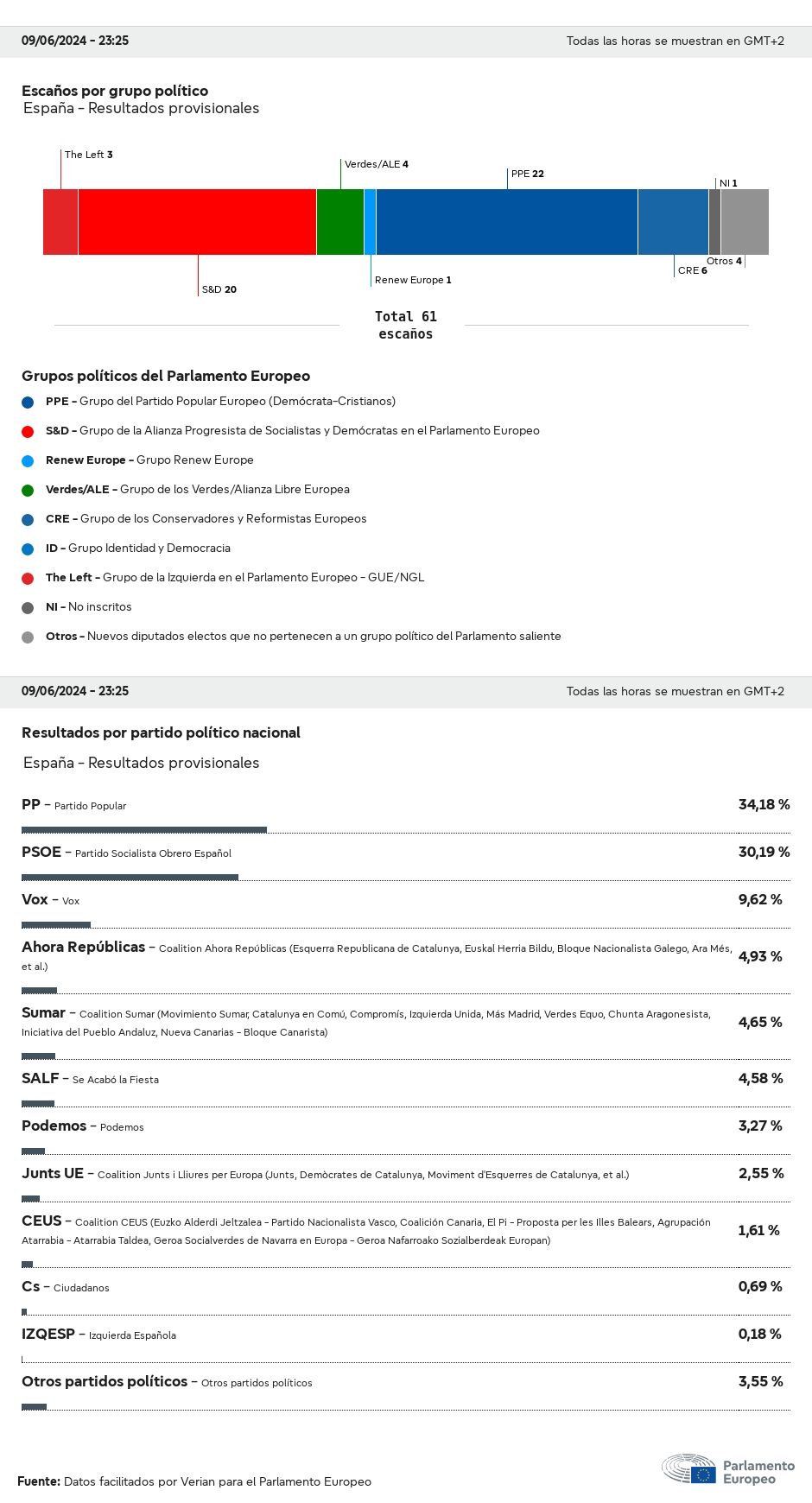Click the red S&D legend dot
This screenshot has width=812, height=1503.
click(x=28, y=431)
